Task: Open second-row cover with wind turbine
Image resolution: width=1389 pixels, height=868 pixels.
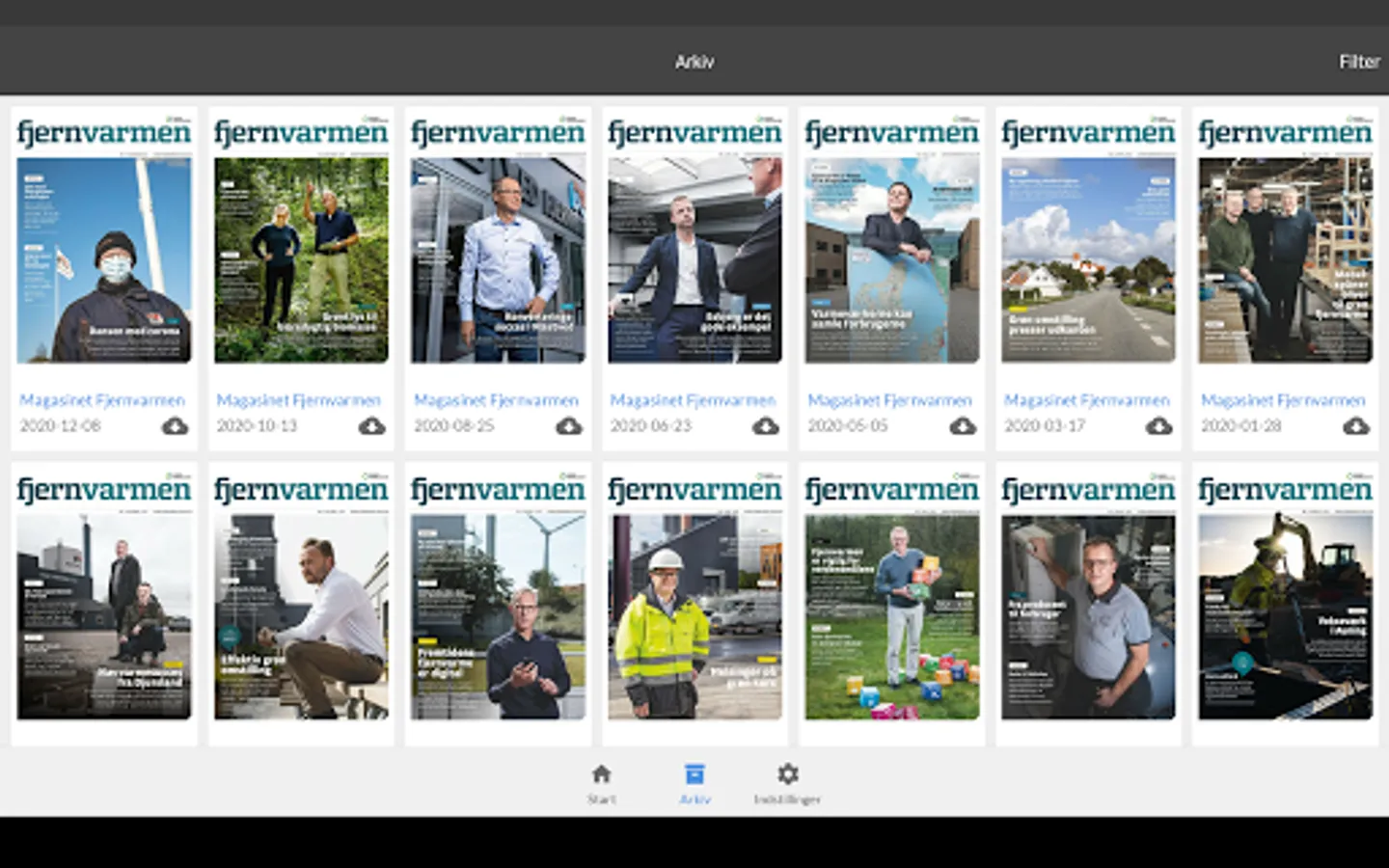Action: point(498,596)
